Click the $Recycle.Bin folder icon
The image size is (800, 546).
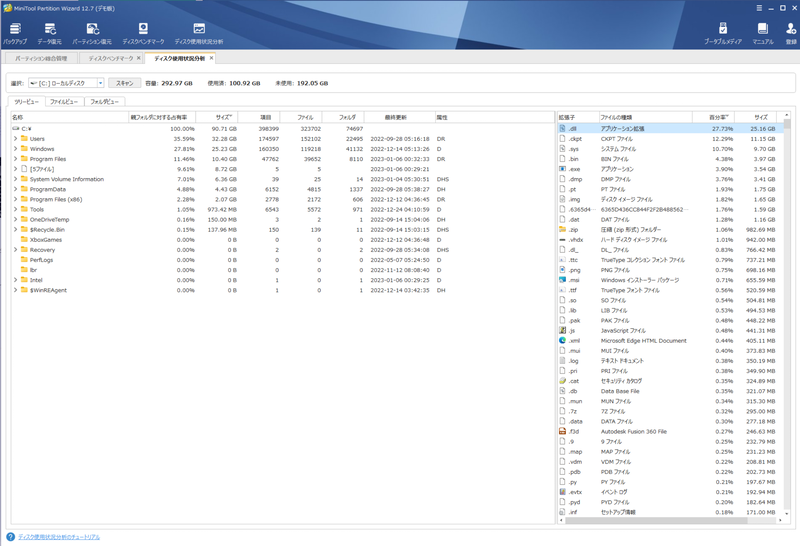(x=24, y=229)
